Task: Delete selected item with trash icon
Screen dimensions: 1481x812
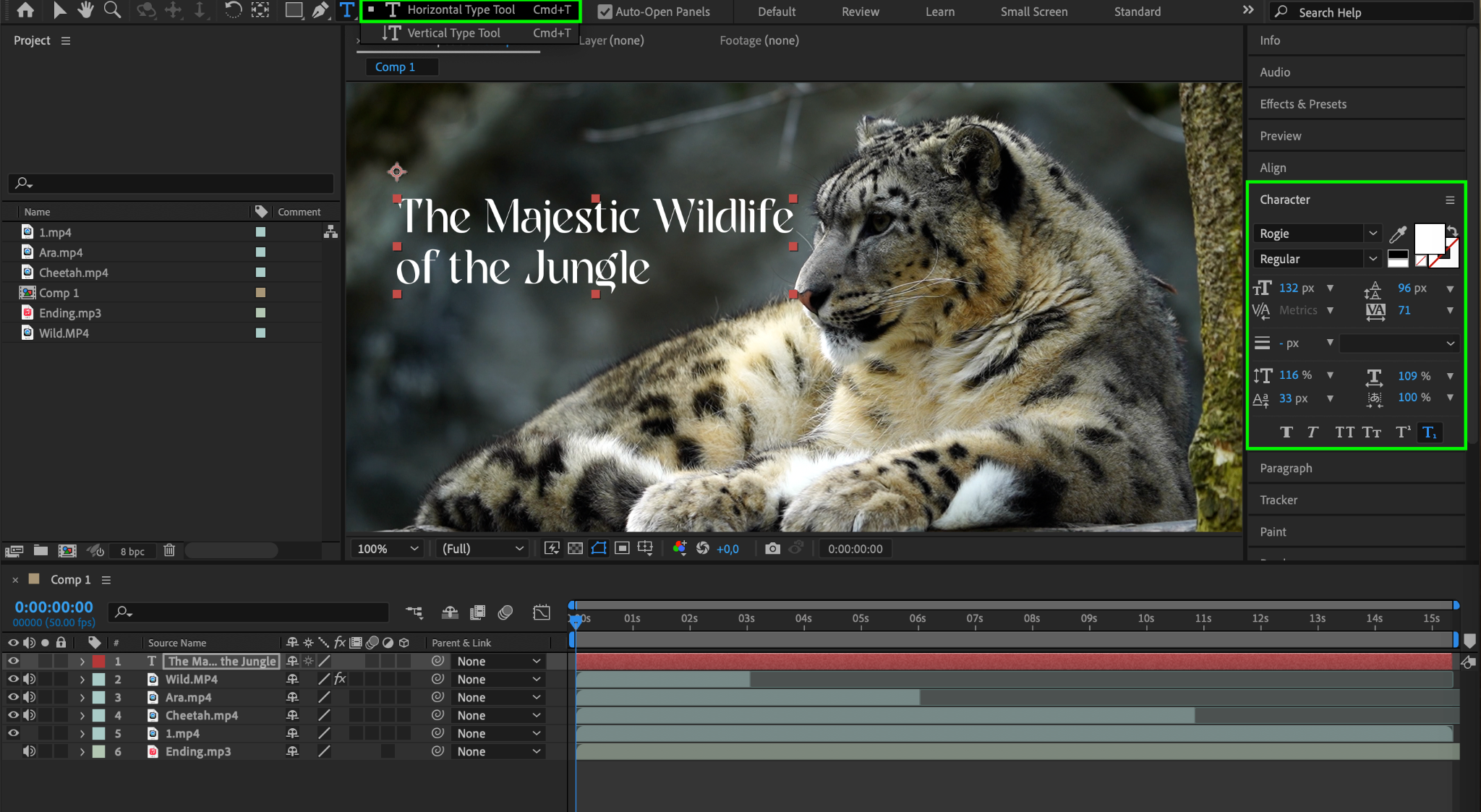Action: tap(169, 550)
